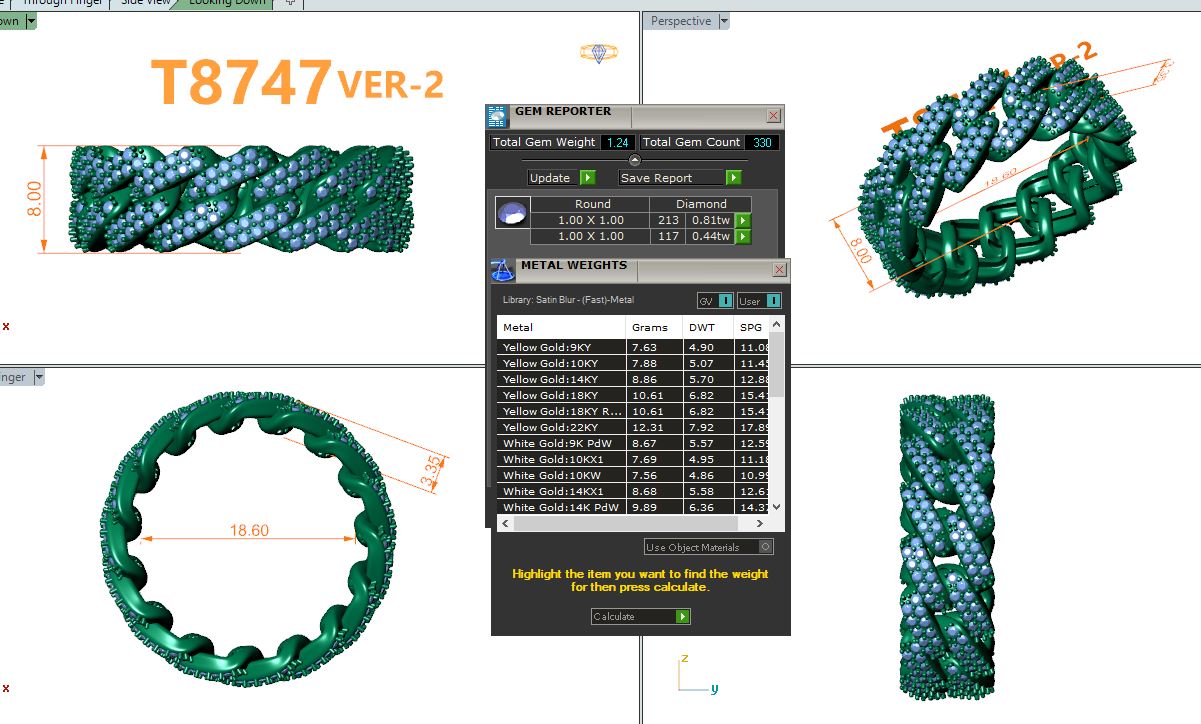1201x724 pixels.
Task: Click the Metal Weights scale icon
Action: 503,270
